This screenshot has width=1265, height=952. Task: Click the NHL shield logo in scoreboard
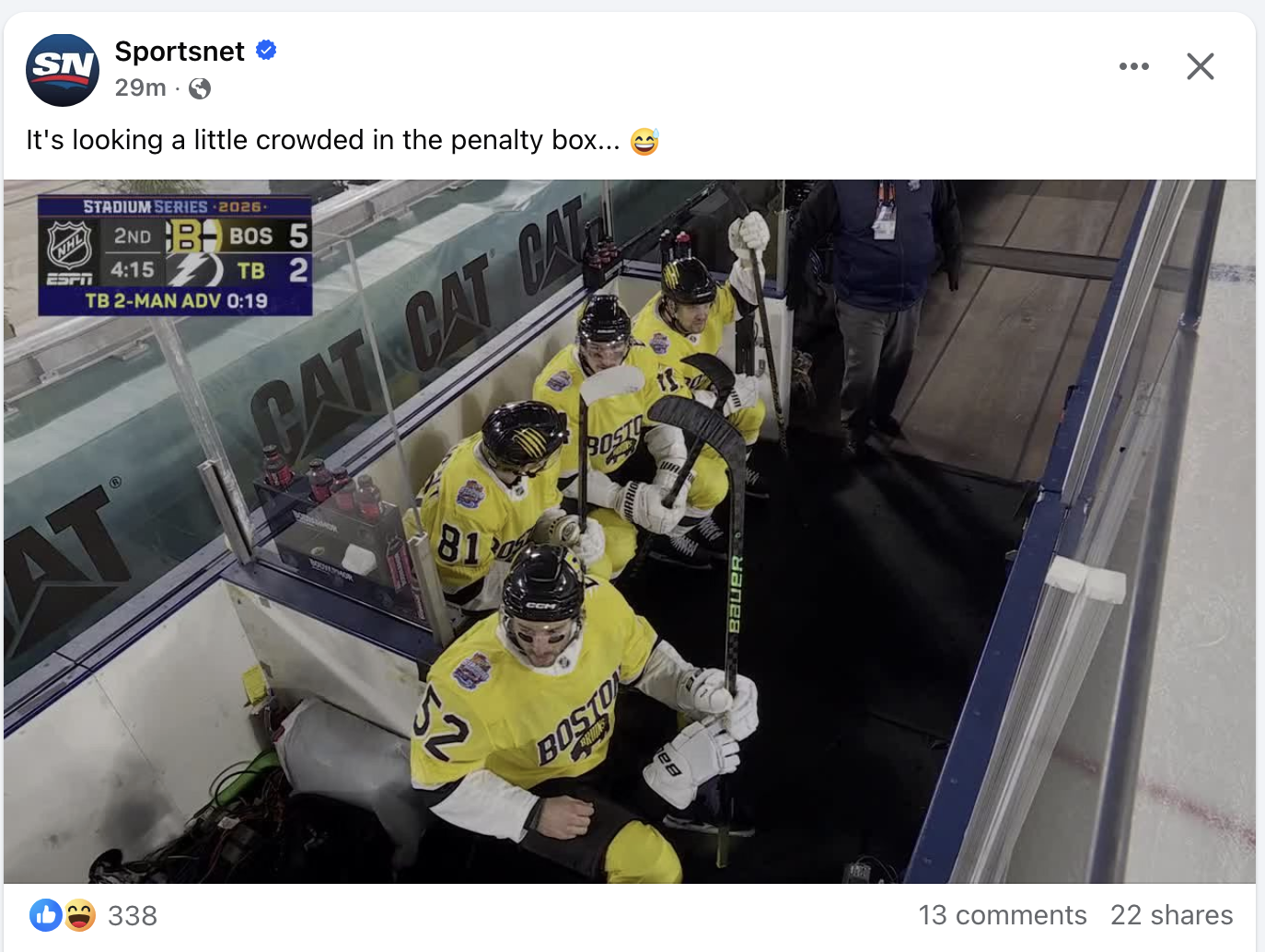pos(70,244)
